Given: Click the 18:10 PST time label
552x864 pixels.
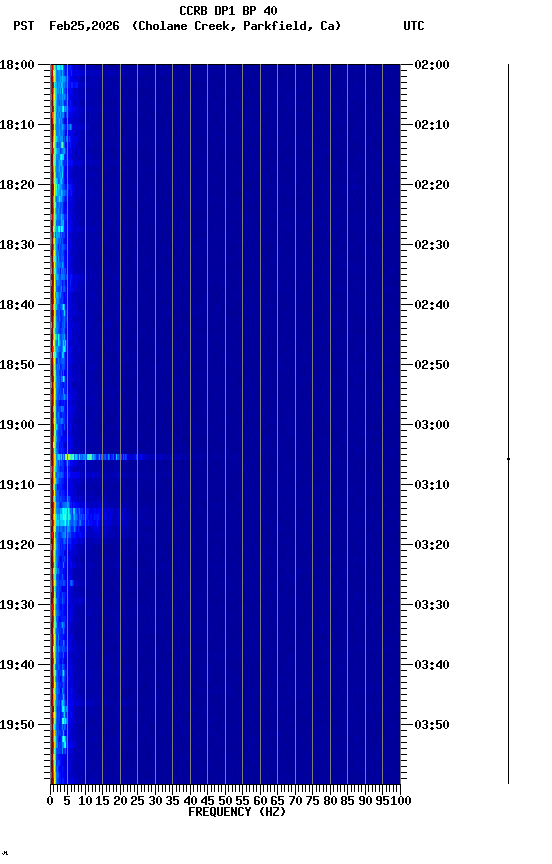Looking at the screenshot, I should pyautogui.click(x=17, y=125).
